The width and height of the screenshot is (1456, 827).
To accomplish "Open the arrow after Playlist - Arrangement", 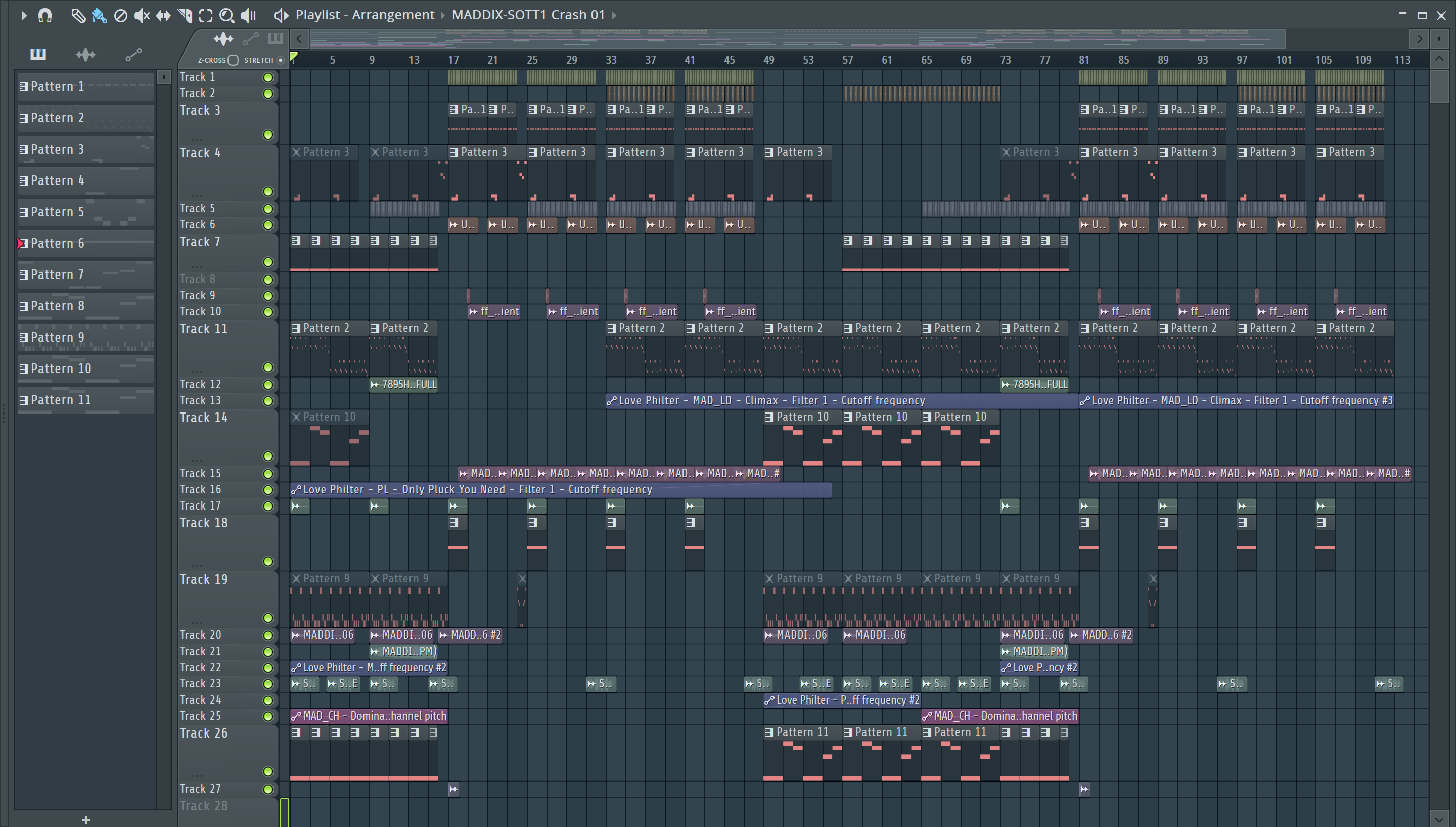I will coord(443,15).
